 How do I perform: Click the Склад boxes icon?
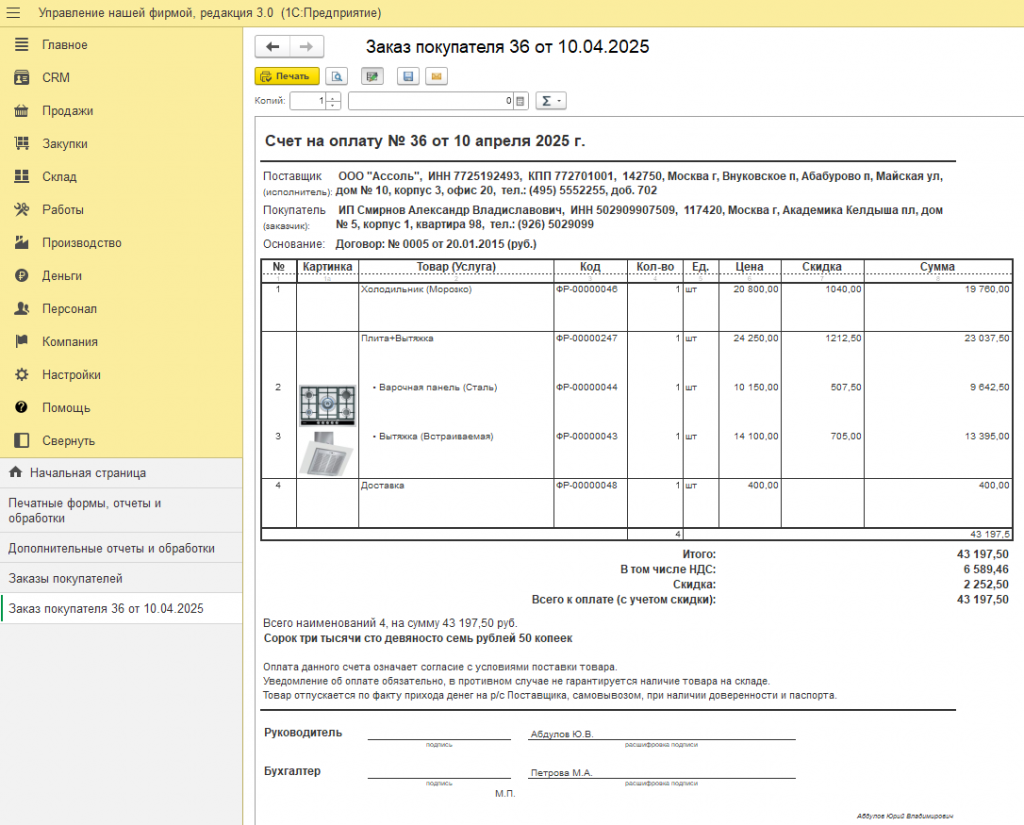point(22,176)
